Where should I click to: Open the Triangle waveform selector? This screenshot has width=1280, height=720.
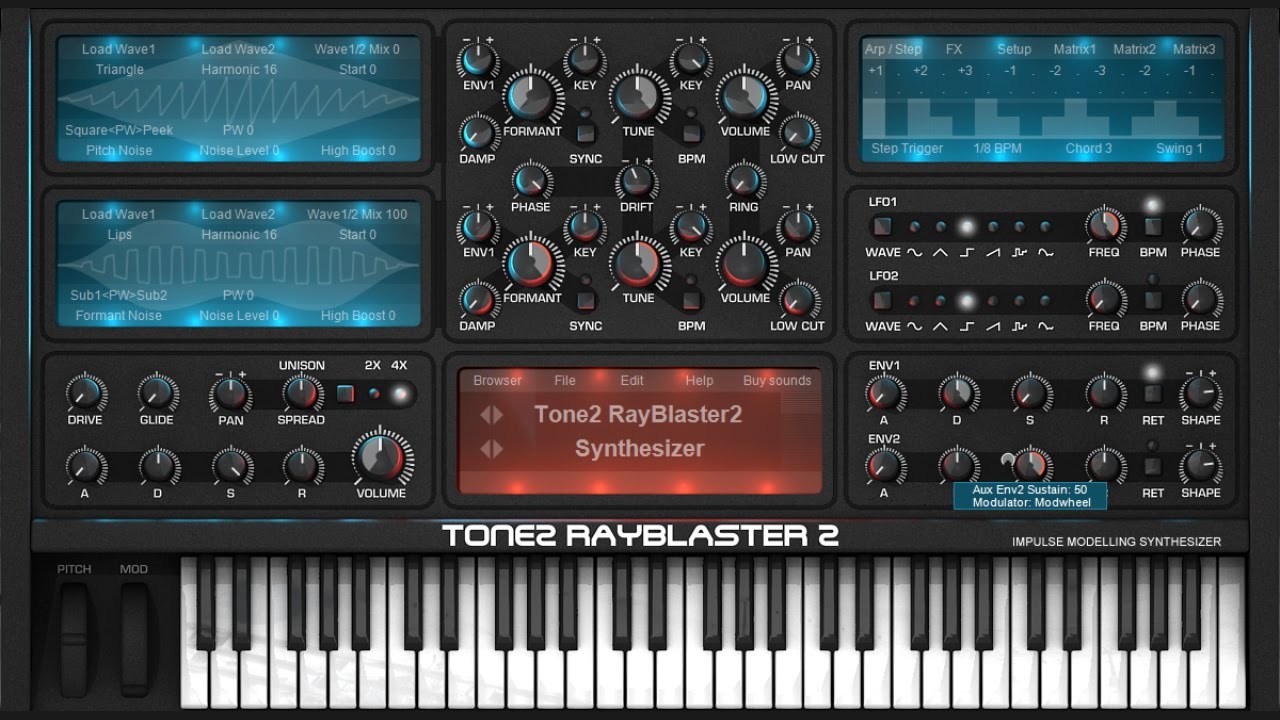click(119, 70)
